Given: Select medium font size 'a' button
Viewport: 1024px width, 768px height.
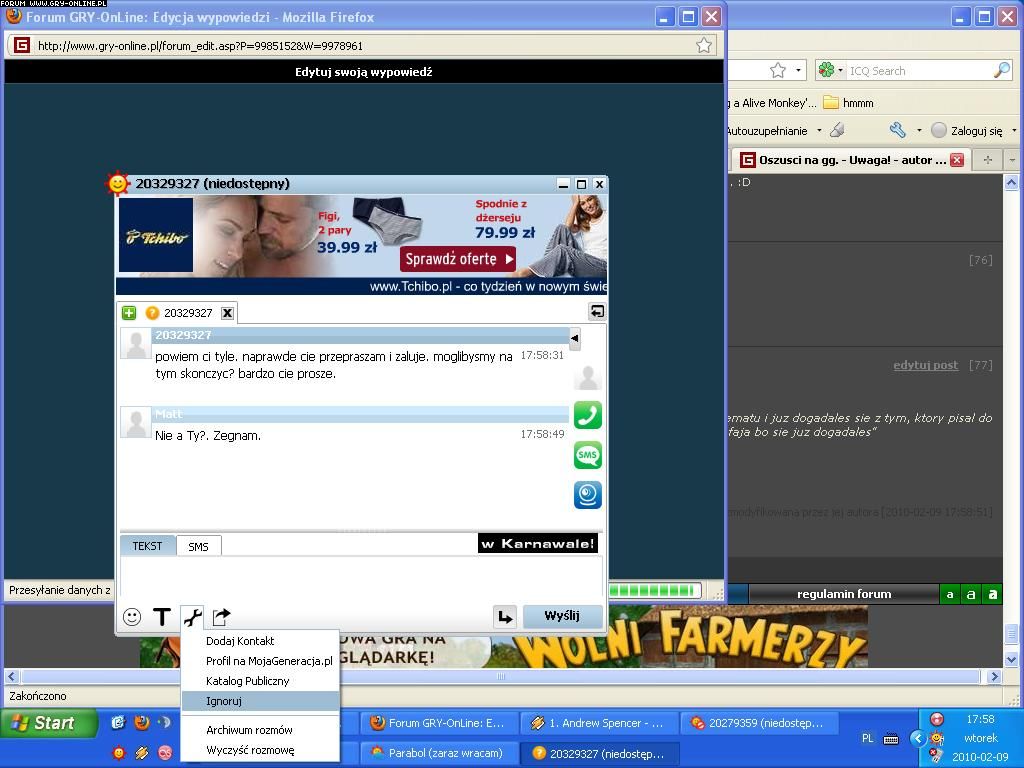Looking at the screenshot, I should pos(971,594).
